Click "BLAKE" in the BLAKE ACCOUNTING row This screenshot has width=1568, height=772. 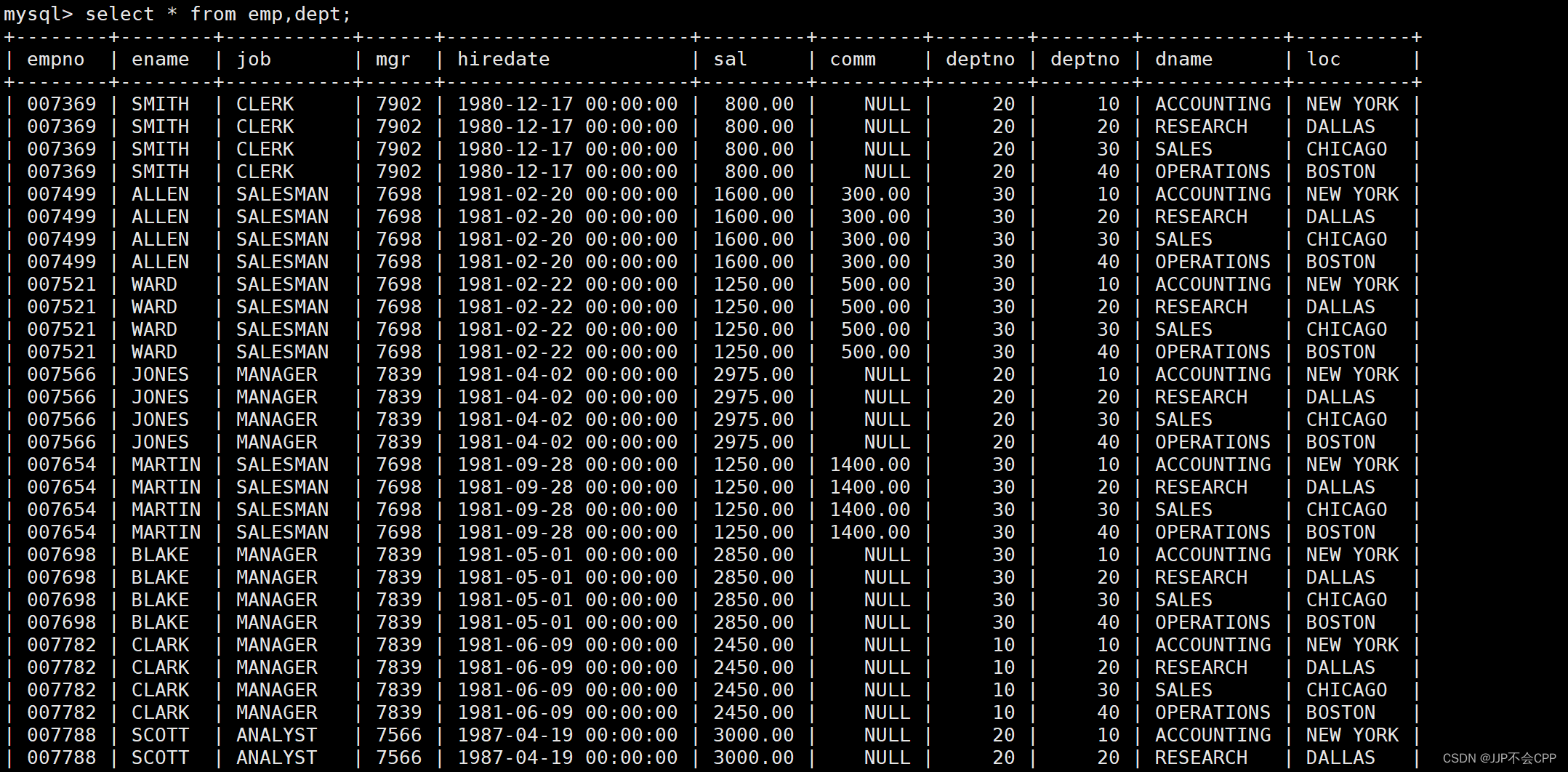point(161,555)
